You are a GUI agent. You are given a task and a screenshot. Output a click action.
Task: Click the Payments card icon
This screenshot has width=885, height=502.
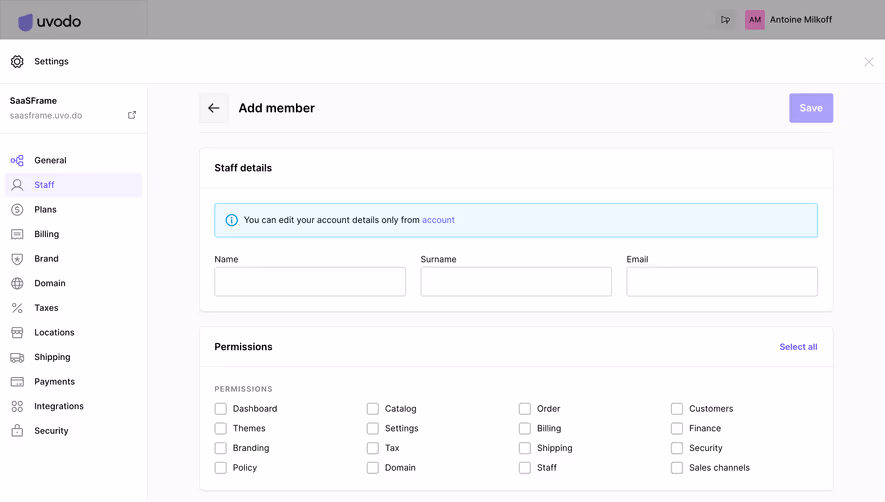[17, 382]
